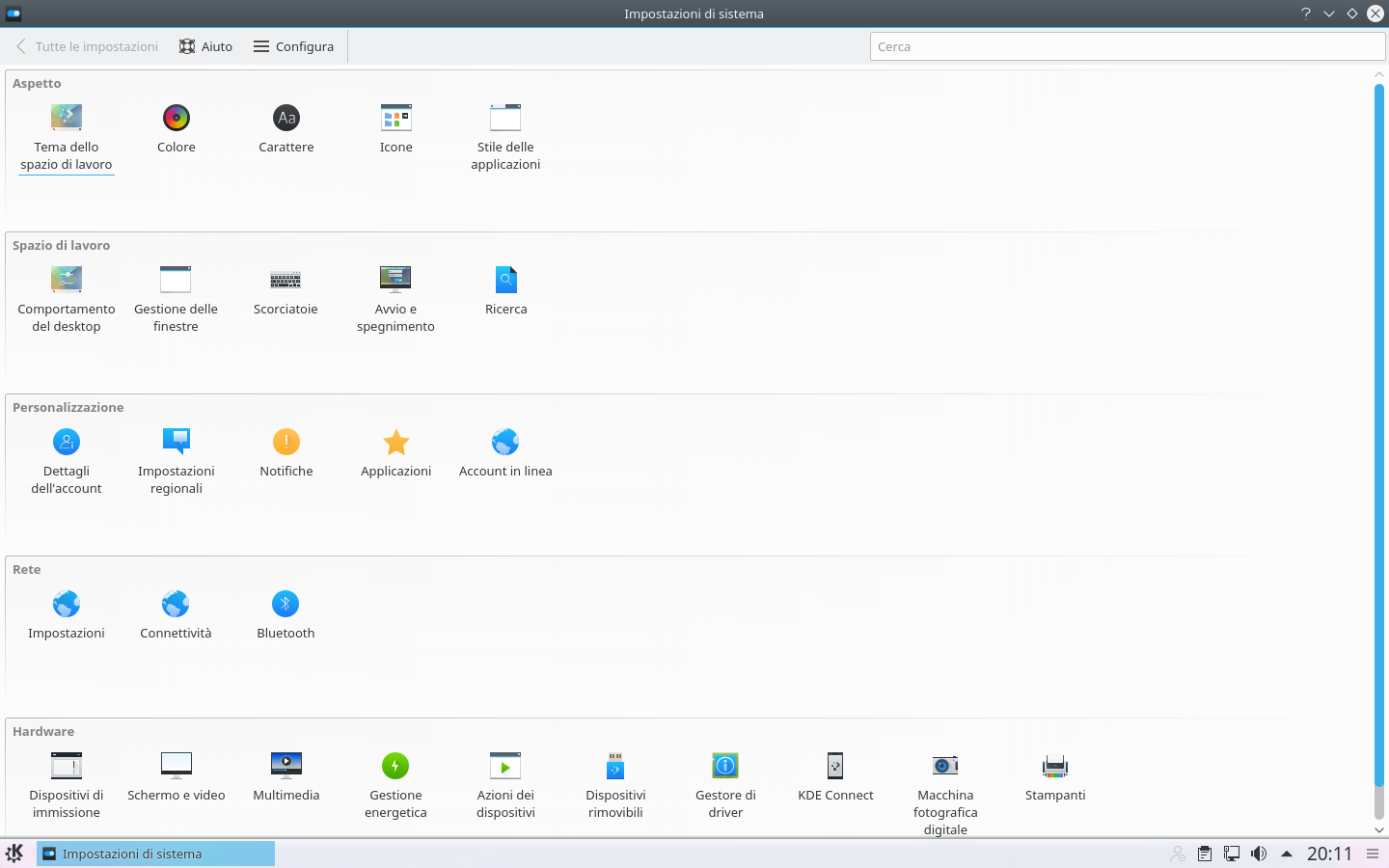Image resolution: width=1389 pixels, height=868 pixels.
Task: Click the vertical scrollbar of settings list
Action: click(1378, 434)
